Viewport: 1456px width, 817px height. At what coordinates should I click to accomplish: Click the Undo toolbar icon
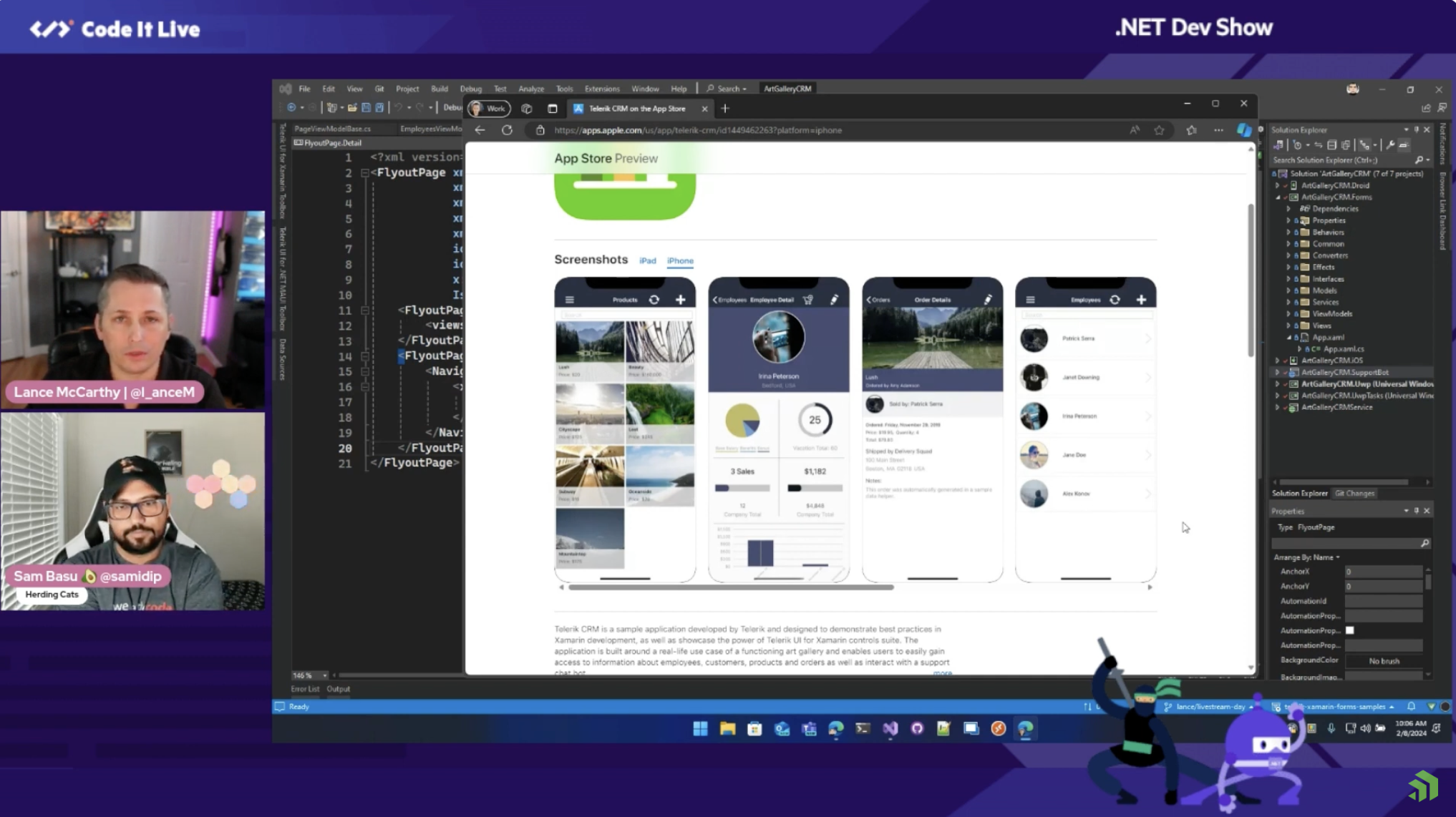398,108
